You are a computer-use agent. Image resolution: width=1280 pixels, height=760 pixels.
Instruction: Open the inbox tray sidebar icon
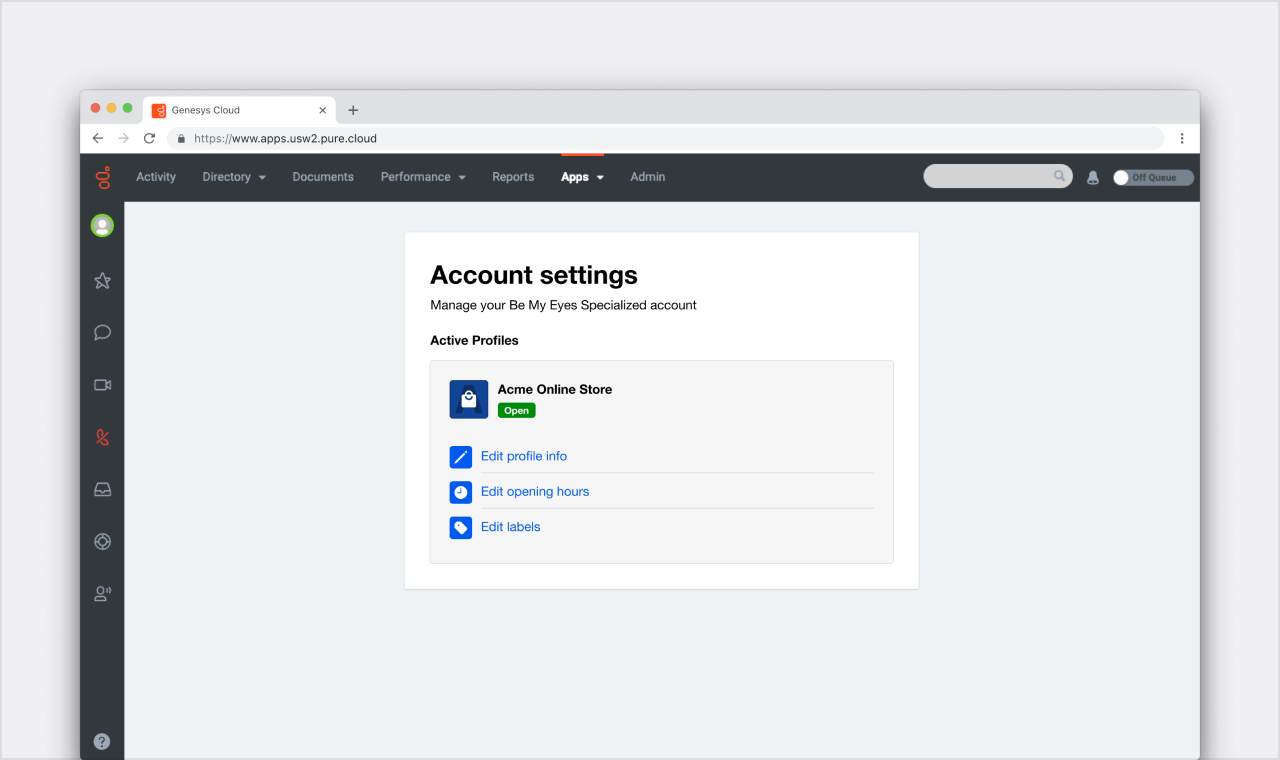pyautogui.click(x=102, y=489)
